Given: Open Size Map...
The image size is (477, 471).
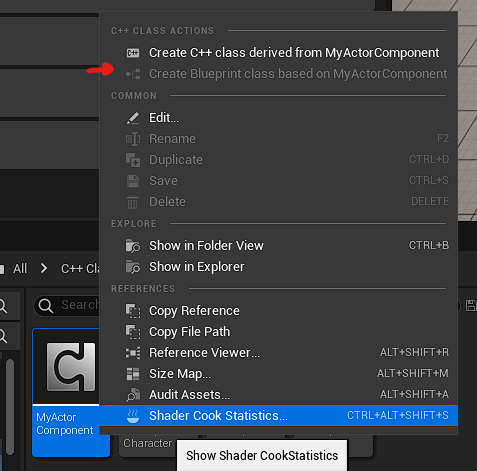Looking at the screenshot, I should point(279,374).
